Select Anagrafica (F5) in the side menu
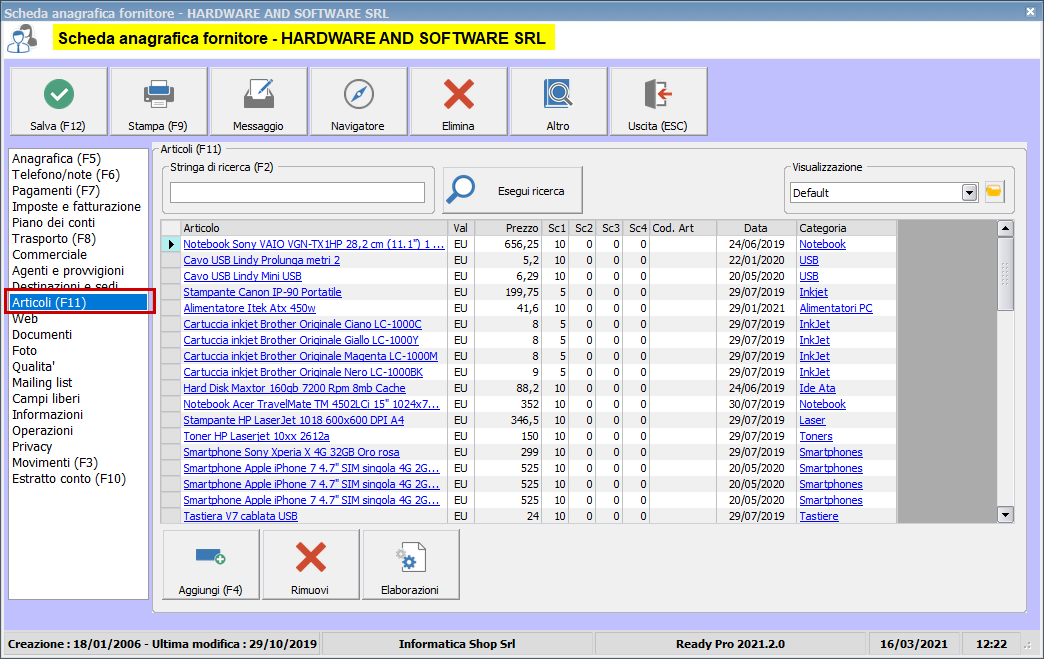Viewport: 1044px width, 659px height. (x=56, y=159)
